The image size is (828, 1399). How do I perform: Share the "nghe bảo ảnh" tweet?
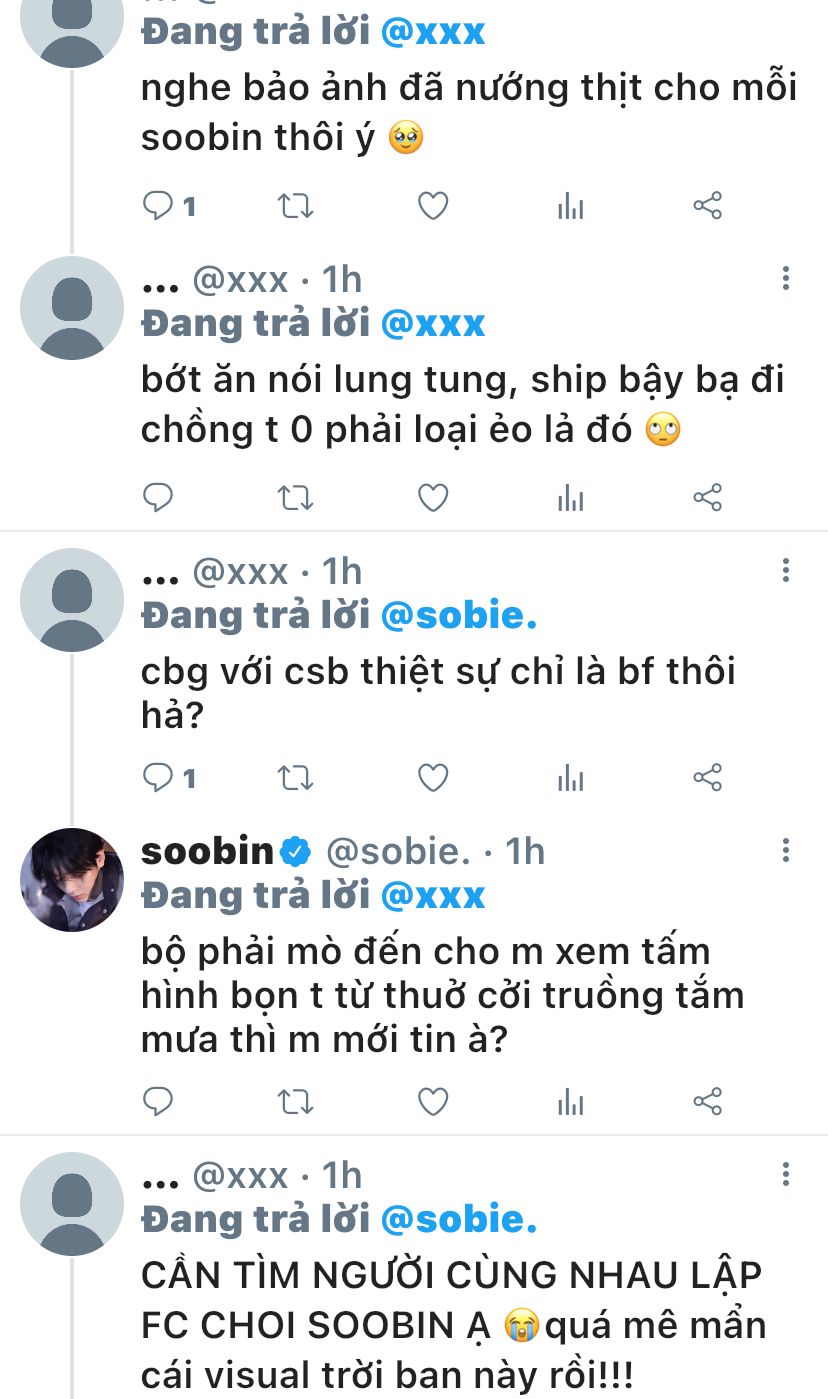pyautogui.click(x=707, y=206)
